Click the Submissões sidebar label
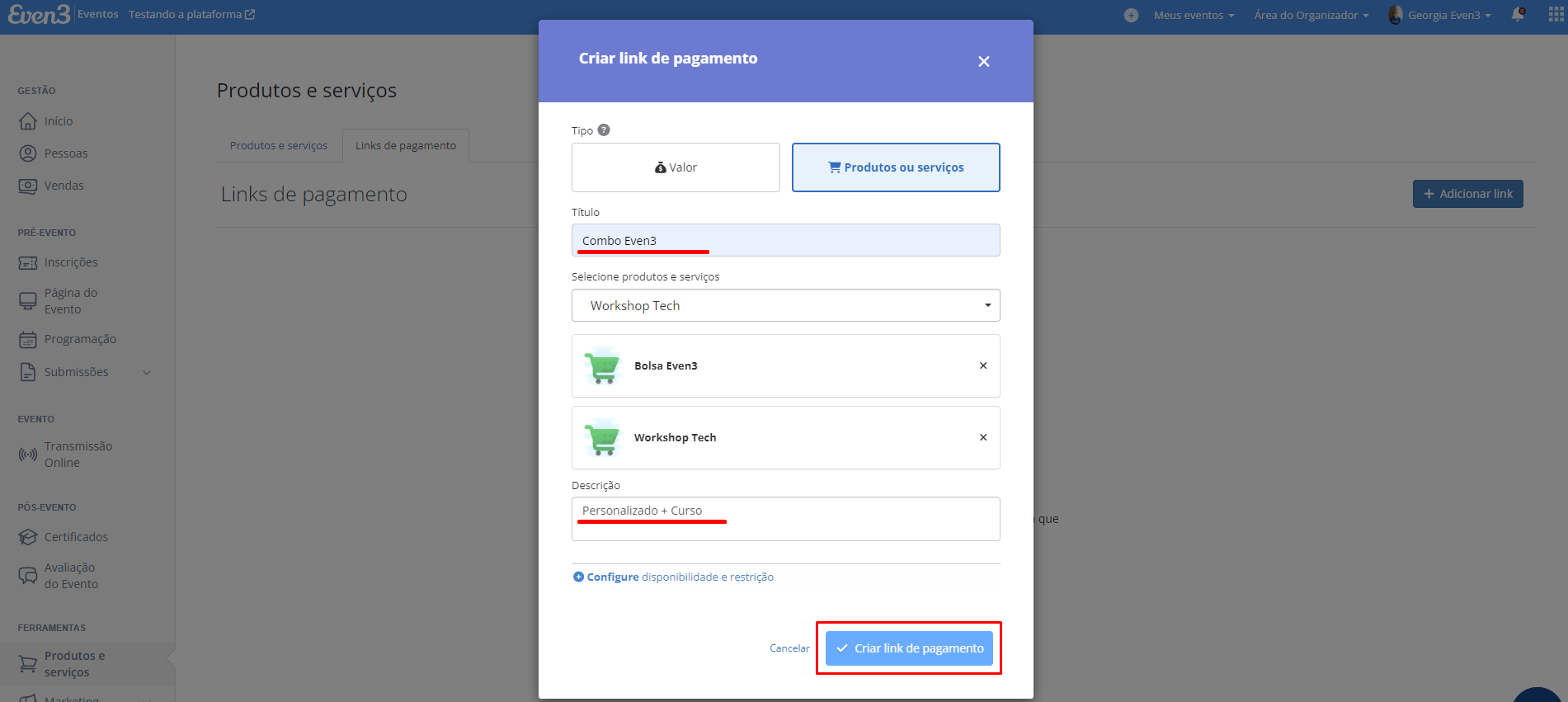Screen dimensions: 1568x702 point(76,372)
